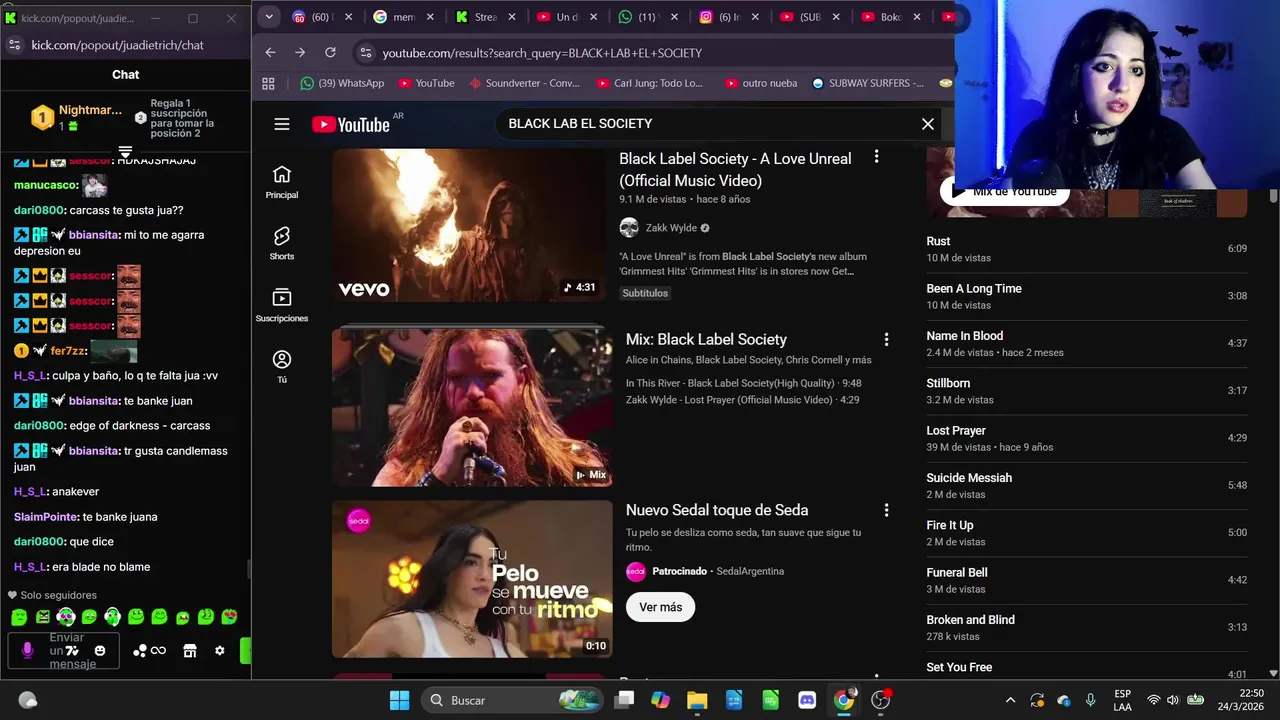Open options menu for Sedal ad
The height and width of the screenshot is (720, 1280).
coord(886,510)
